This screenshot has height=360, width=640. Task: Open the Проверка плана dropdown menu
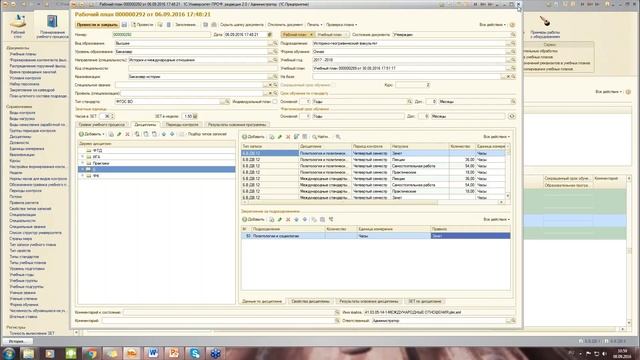(x=342, y=25)
